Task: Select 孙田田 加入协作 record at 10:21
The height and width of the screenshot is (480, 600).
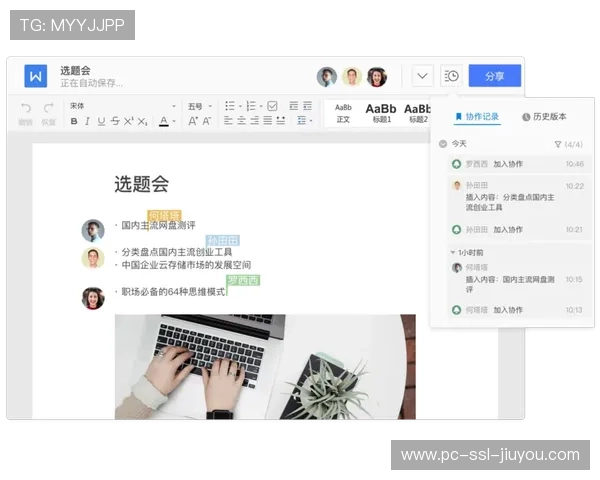Action: click(517, 230)
